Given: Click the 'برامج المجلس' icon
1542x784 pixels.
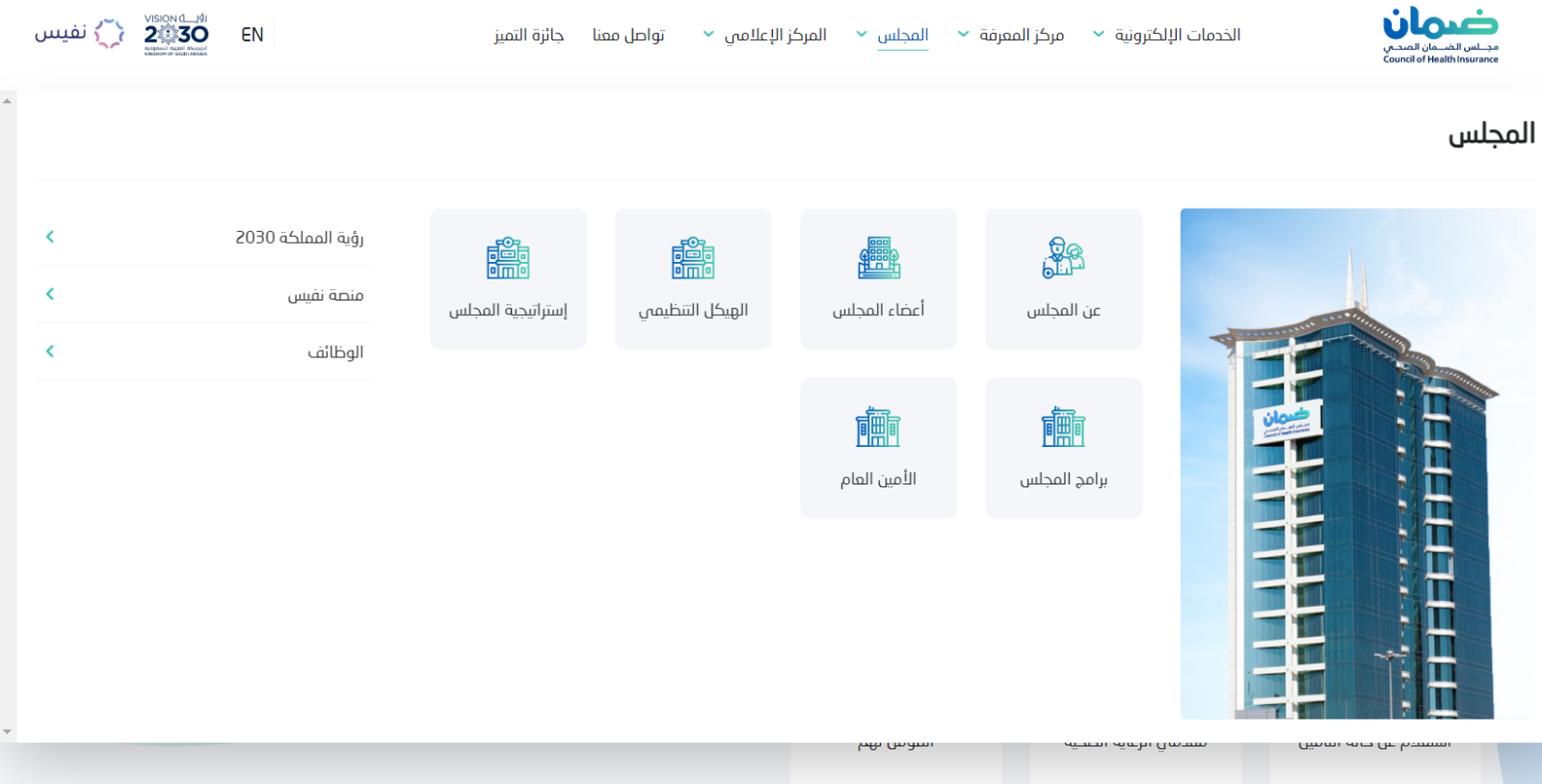Looking at the screenshot, I should [x=1063, y=427].
